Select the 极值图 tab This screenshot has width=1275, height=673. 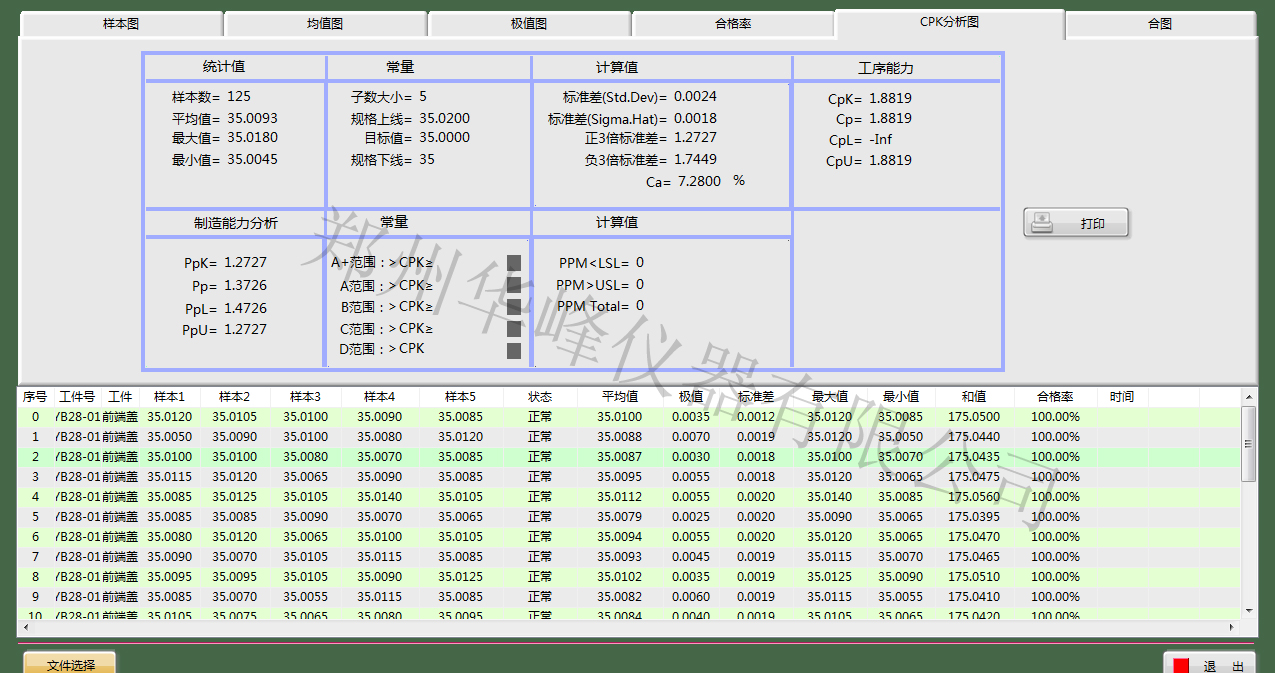coord(529,24)
